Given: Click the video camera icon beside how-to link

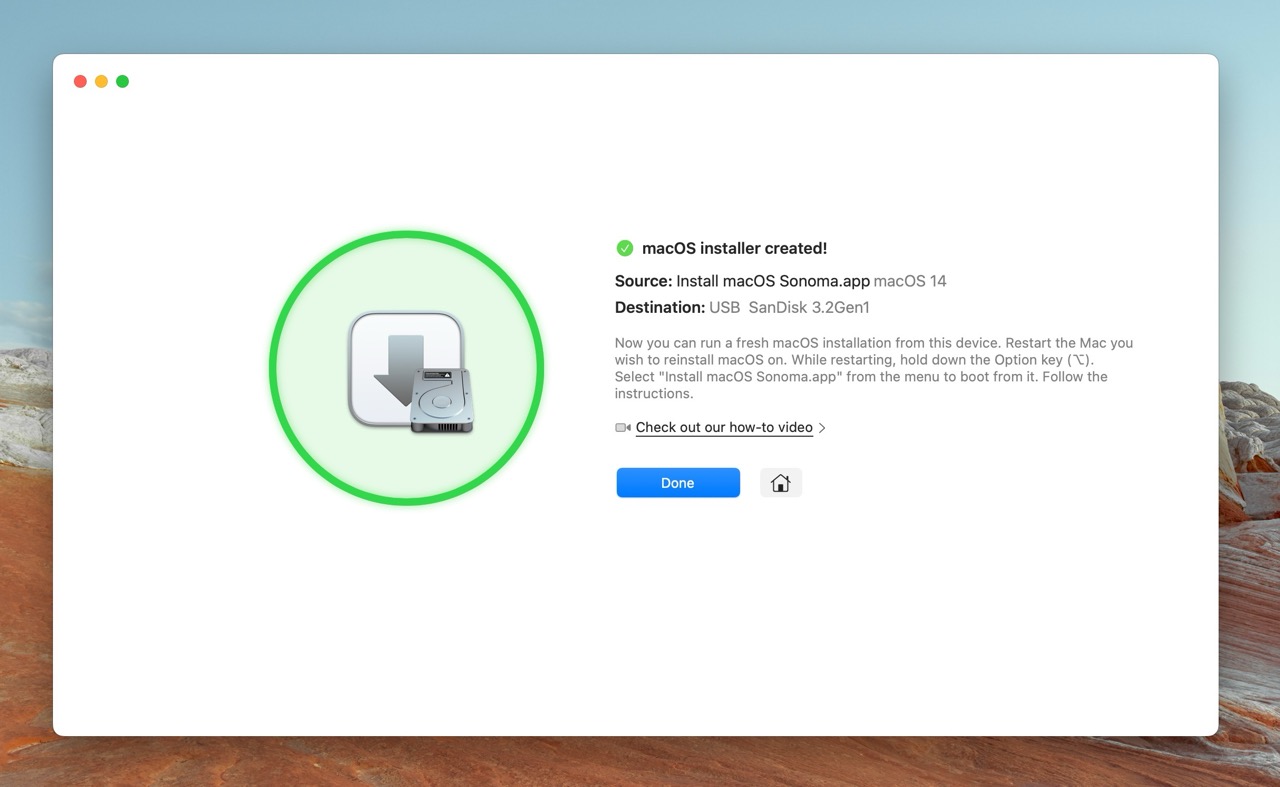Looking at the screenshot, I should point(623,427).
